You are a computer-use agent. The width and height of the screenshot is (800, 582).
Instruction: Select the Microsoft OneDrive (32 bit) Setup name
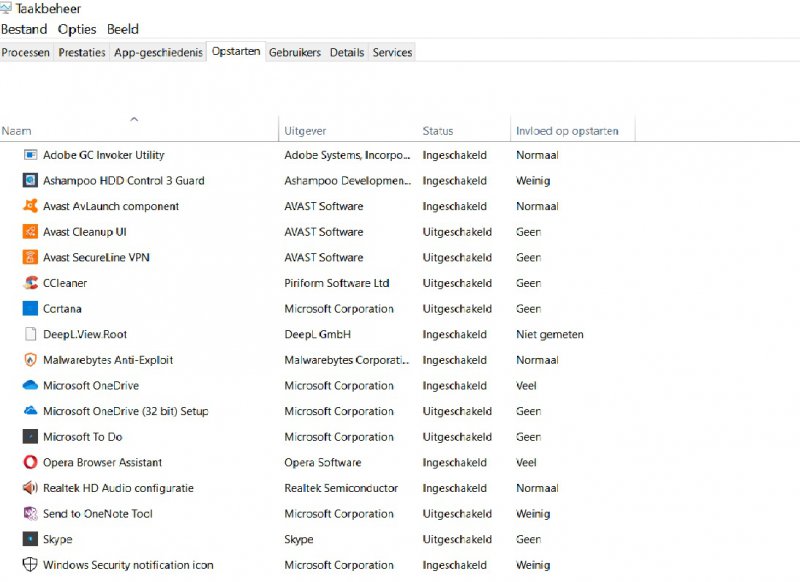coord(126,411)
